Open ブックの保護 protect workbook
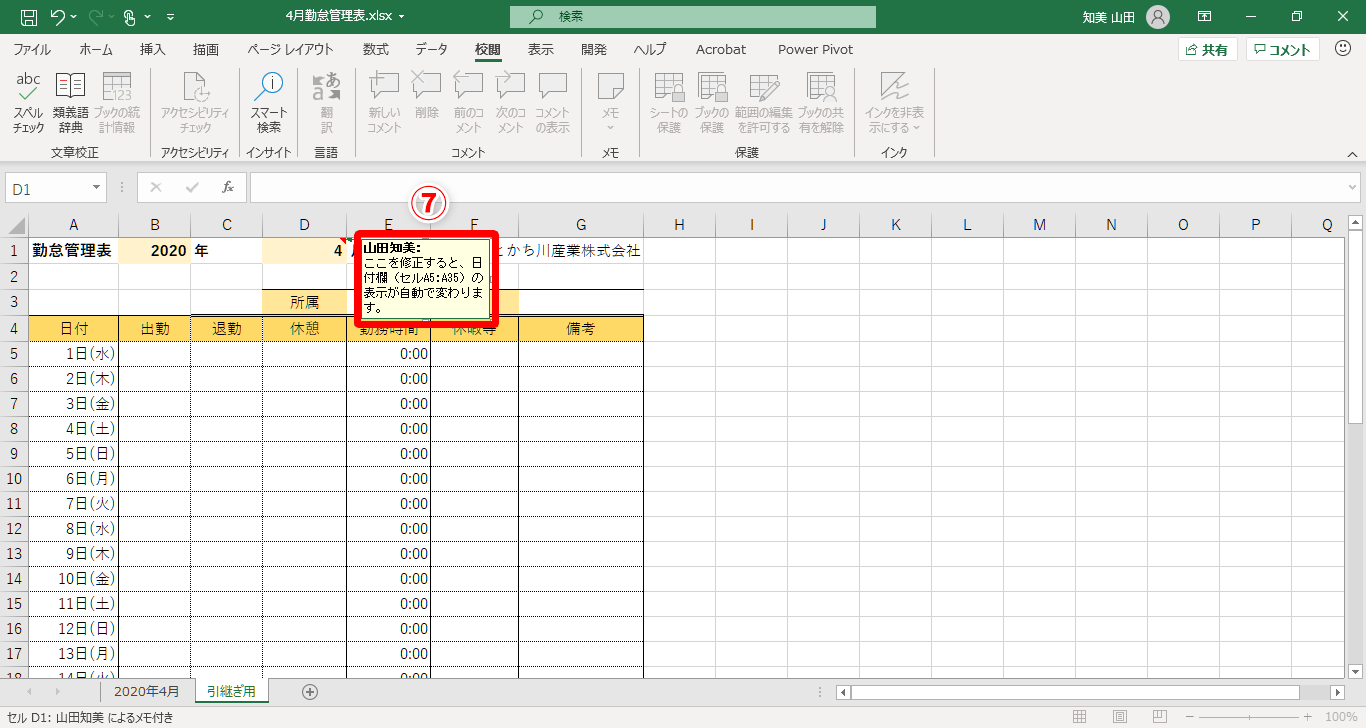1366x728 pixels. 711,104
